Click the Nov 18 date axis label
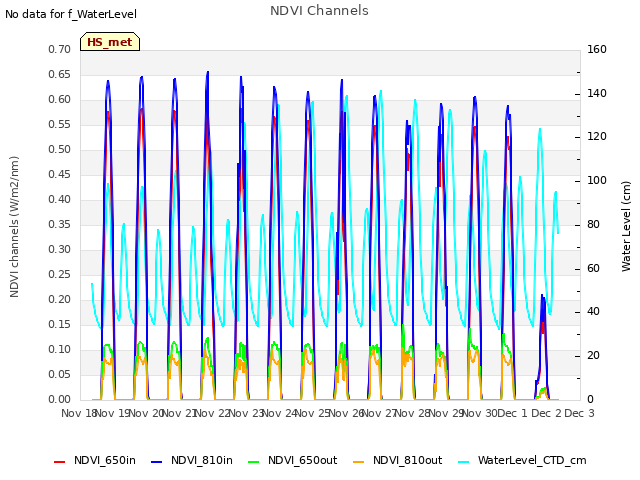Image resolution: width=640 pixels, height=480 pixels. pos(78,413)
